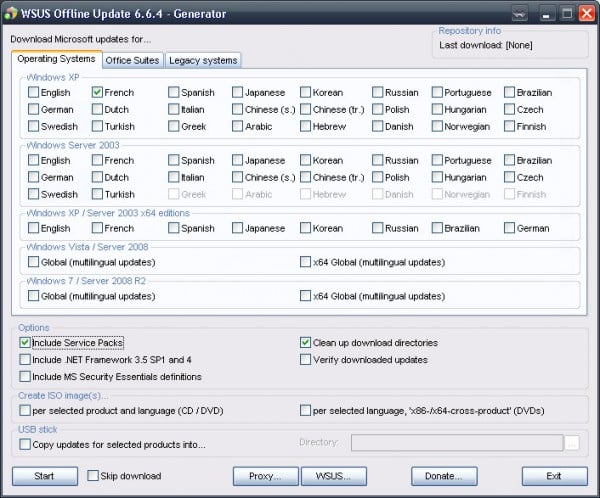Check Arabic under Windows XP
Screen dimensions: 600x498
[237, 126]
